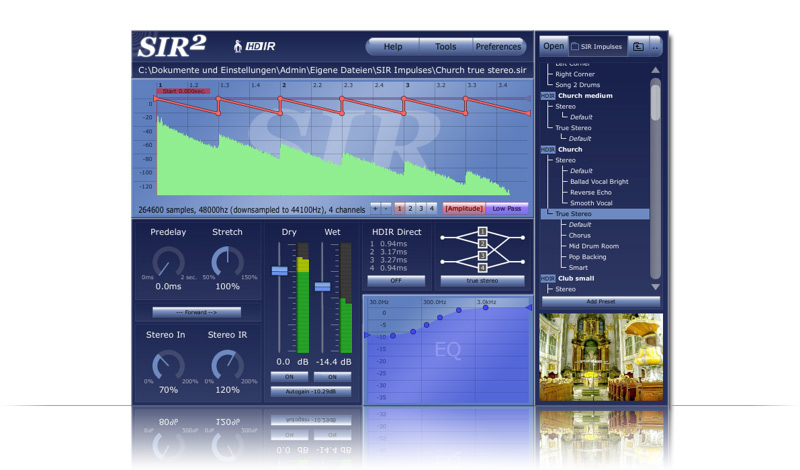800x470 pixels.
Task: Select the Song 2 Drums impulse
Action: 578,85
